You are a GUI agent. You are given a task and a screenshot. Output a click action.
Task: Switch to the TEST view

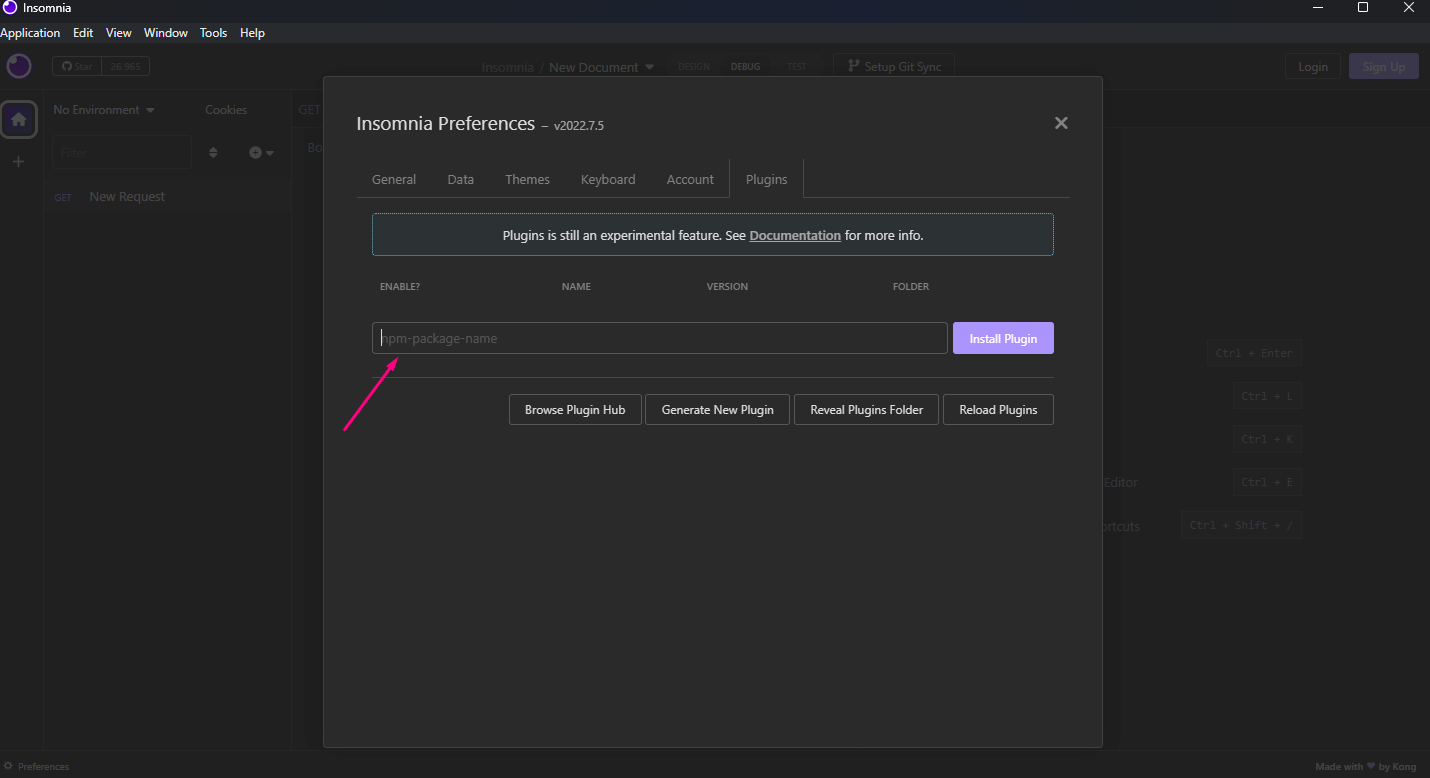click(x=796, y=67)
